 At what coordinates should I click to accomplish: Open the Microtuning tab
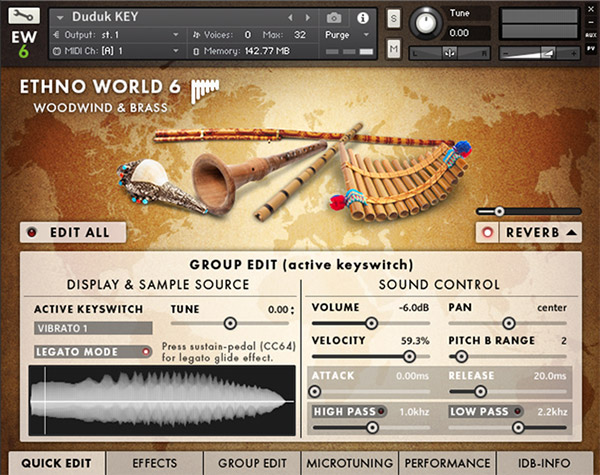[x=348, y=463]
